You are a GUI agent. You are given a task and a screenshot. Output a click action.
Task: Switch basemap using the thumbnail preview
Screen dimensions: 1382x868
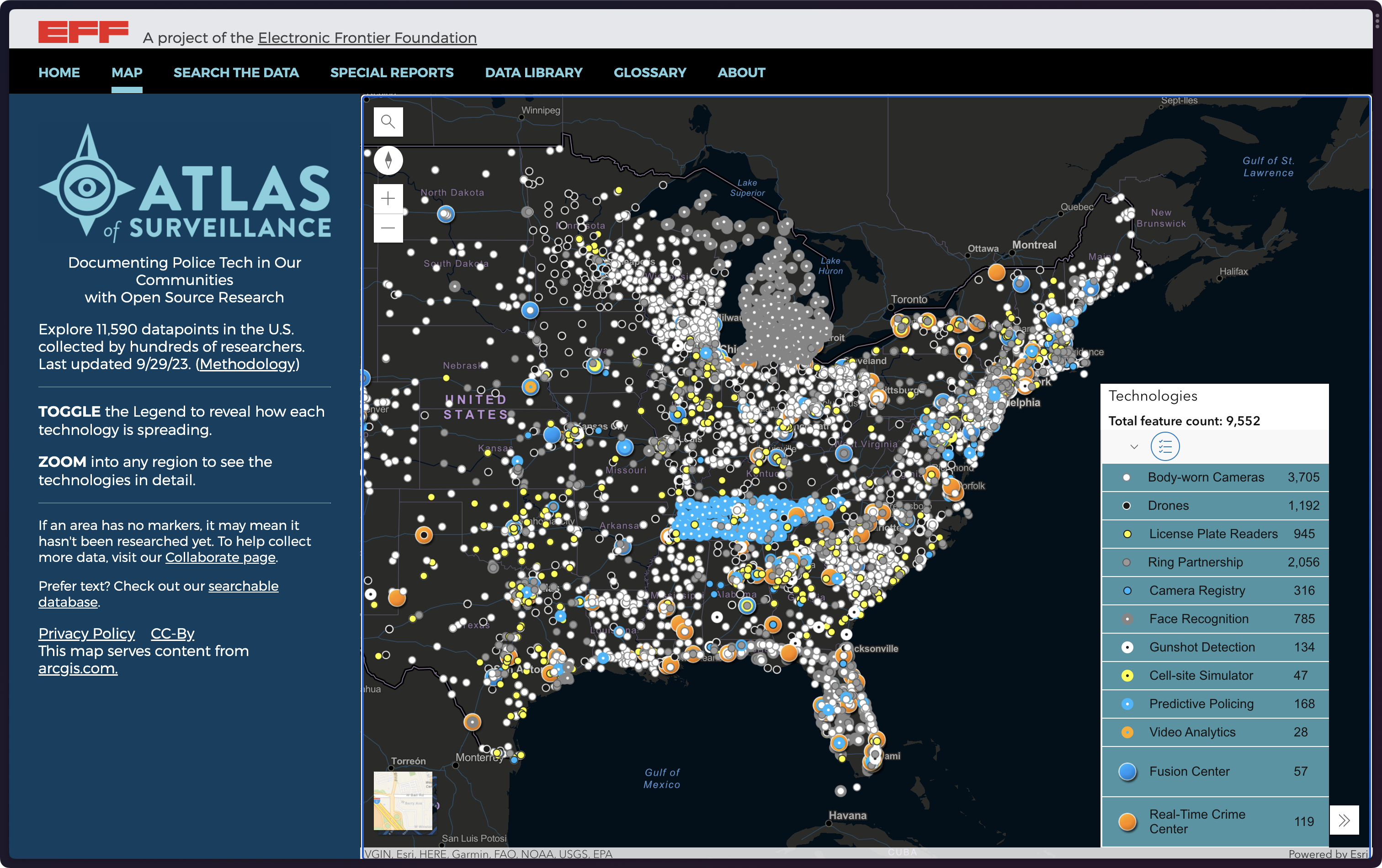404,800
